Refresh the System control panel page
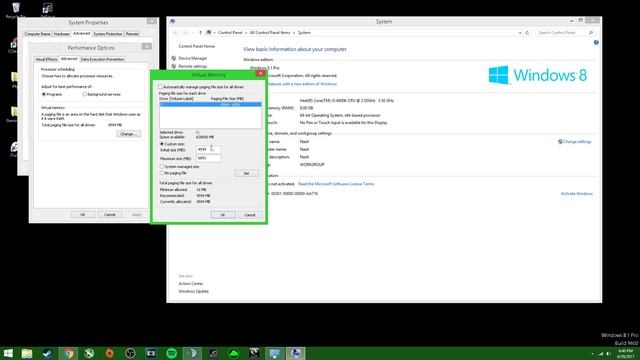This screenshot has height=360, width=640. [x=527, y=33]
